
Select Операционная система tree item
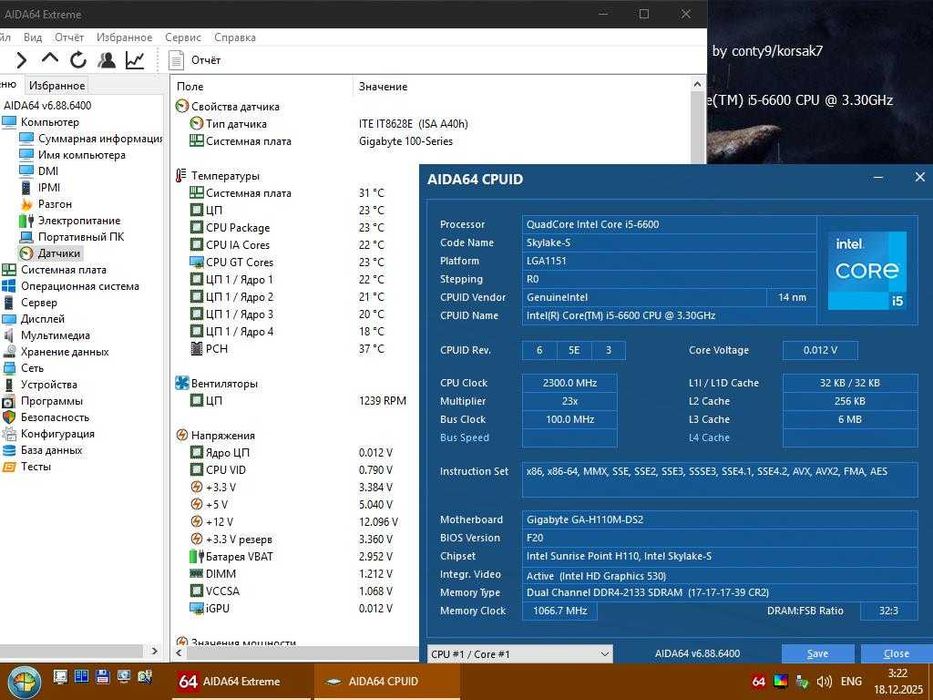[80, 286]
